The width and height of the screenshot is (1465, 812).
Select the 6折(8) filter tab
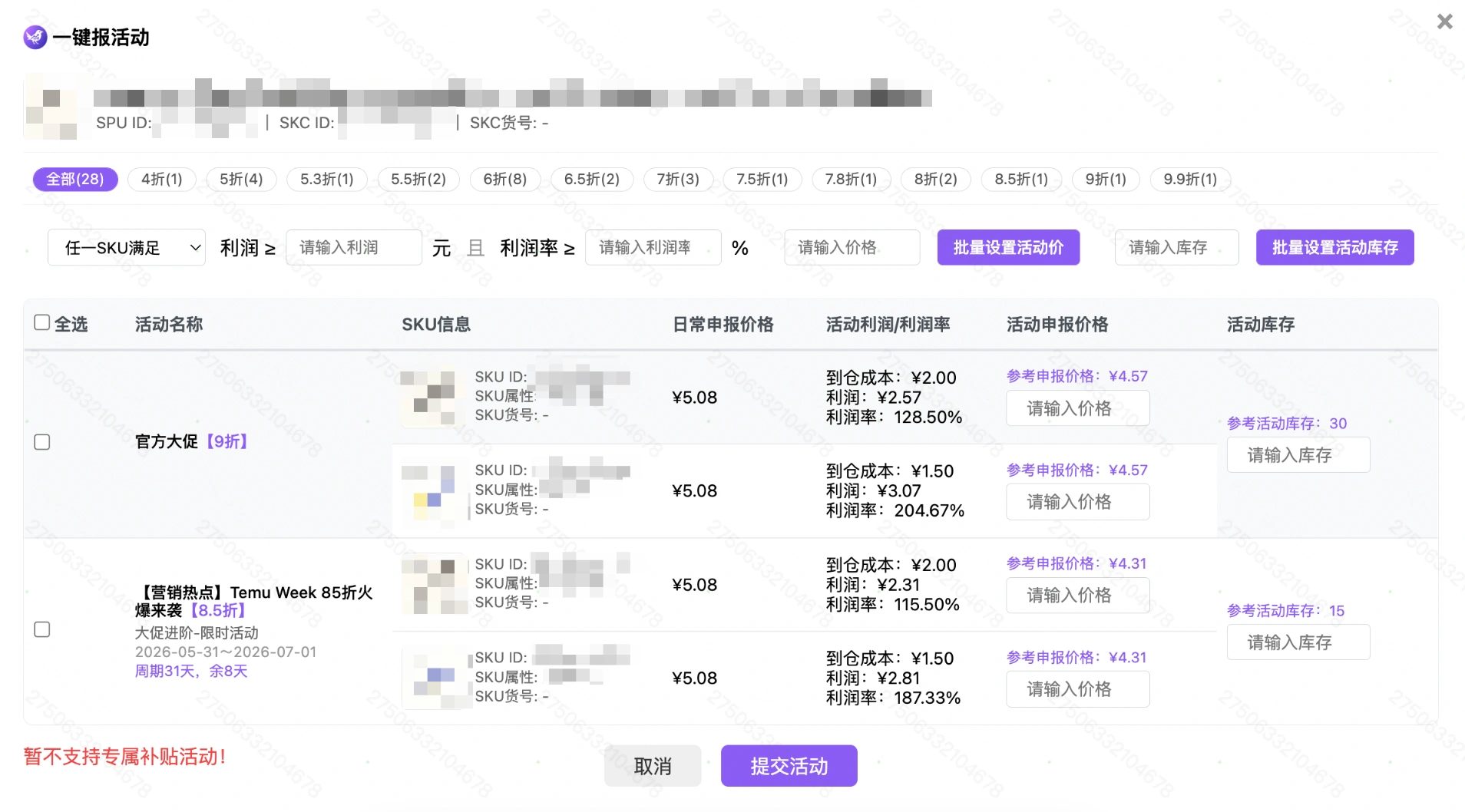pyautogui.click(x=505, y=179)
